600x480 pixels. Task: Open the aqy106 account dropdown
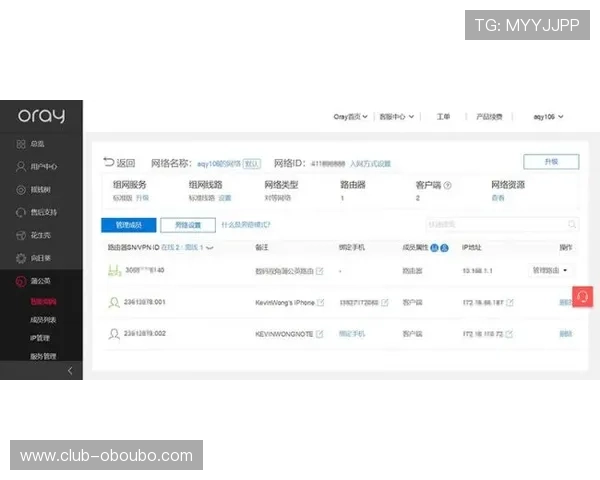548,116
